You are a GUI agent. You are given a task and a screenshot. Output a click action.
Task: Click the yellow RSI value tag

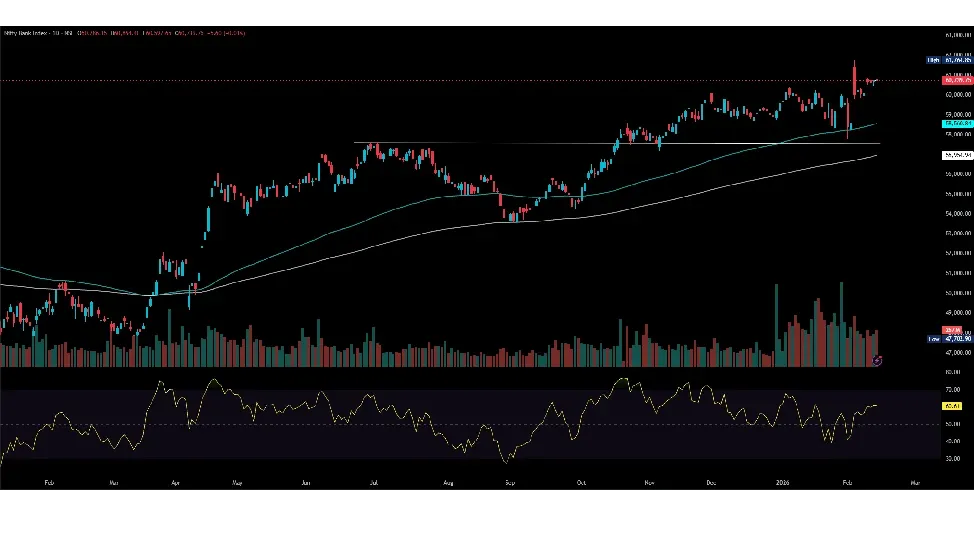[x=953, y=406]
